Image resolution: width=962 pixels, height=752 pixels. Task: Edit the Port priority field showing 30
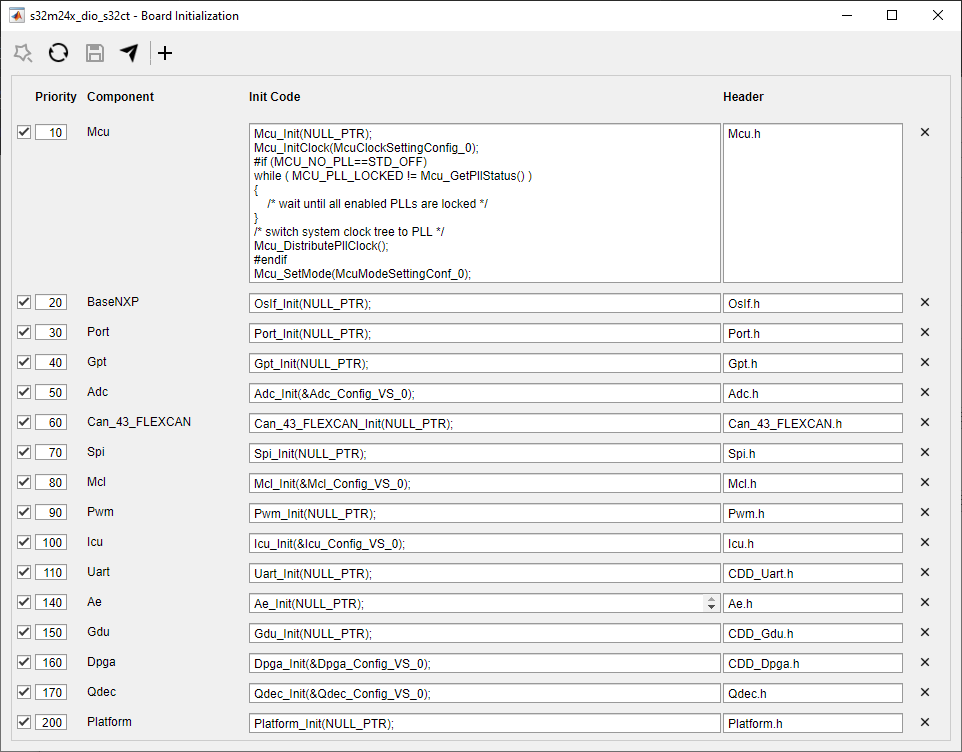(x=51, y=333)
